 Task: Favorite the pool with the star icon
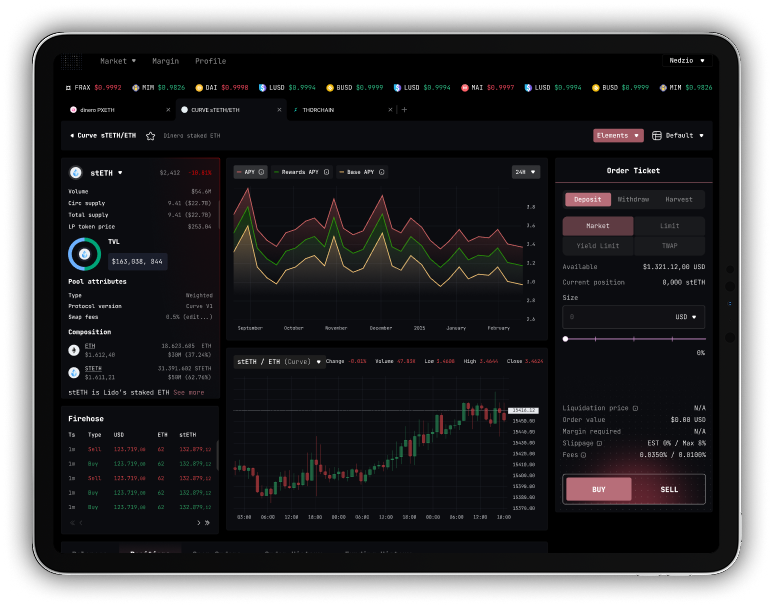tap(150, 136)
